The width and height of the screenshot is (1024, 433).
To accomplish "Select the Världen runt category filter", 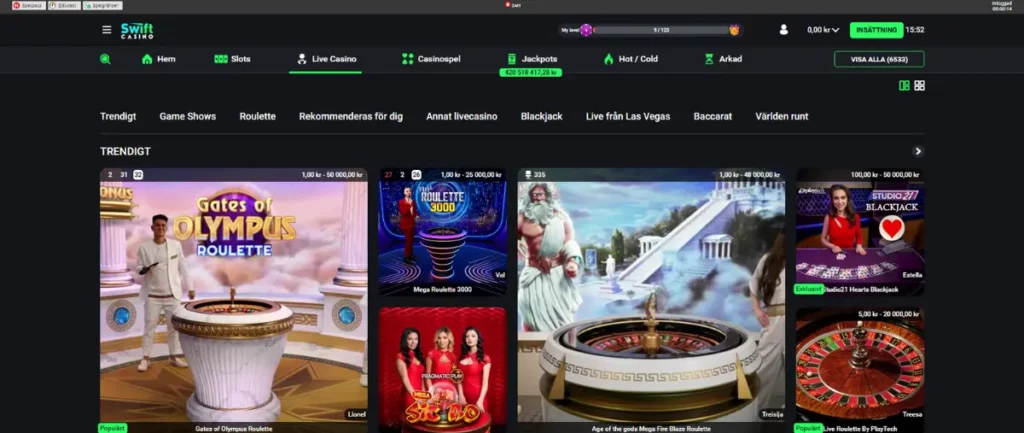I will click(x=782, y=116).
